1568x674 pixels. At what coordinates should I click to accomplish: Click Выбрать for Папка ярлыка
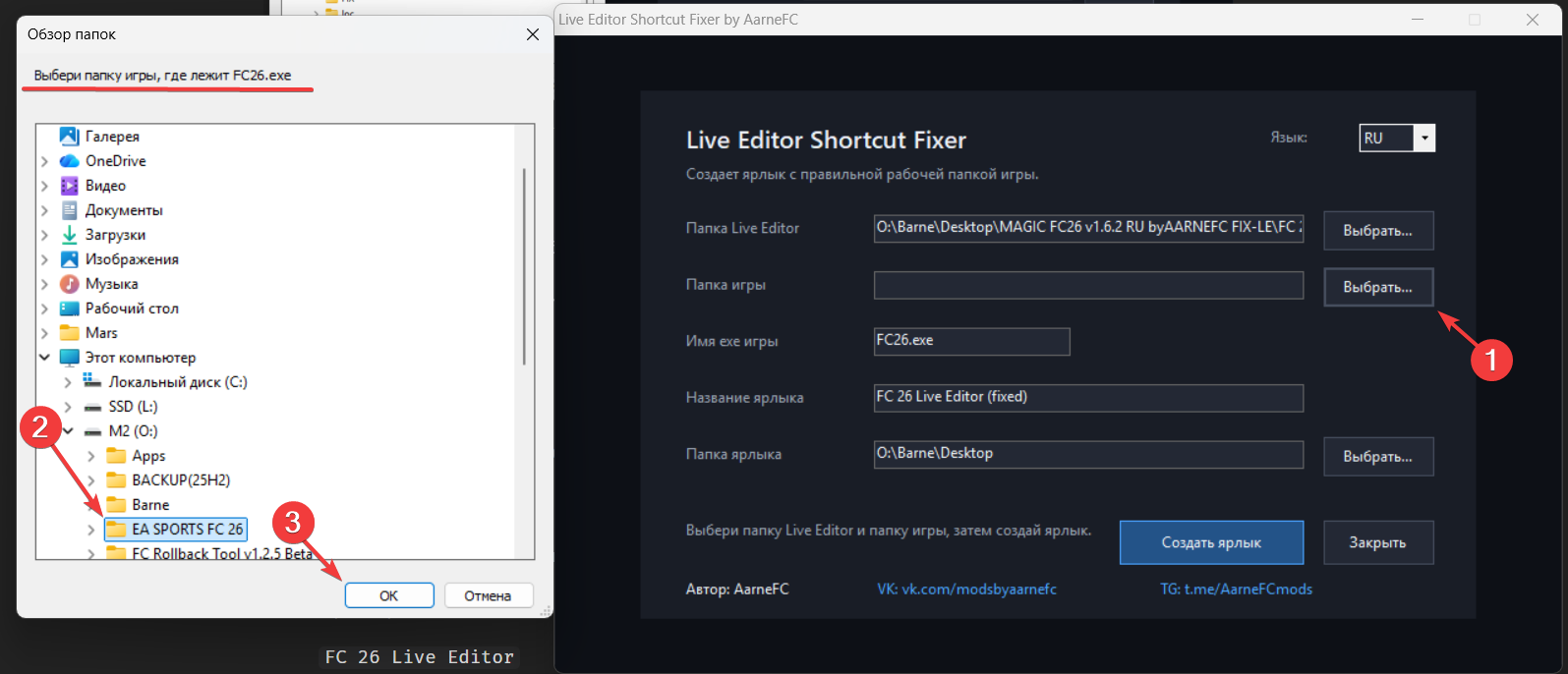point(1378,456)
